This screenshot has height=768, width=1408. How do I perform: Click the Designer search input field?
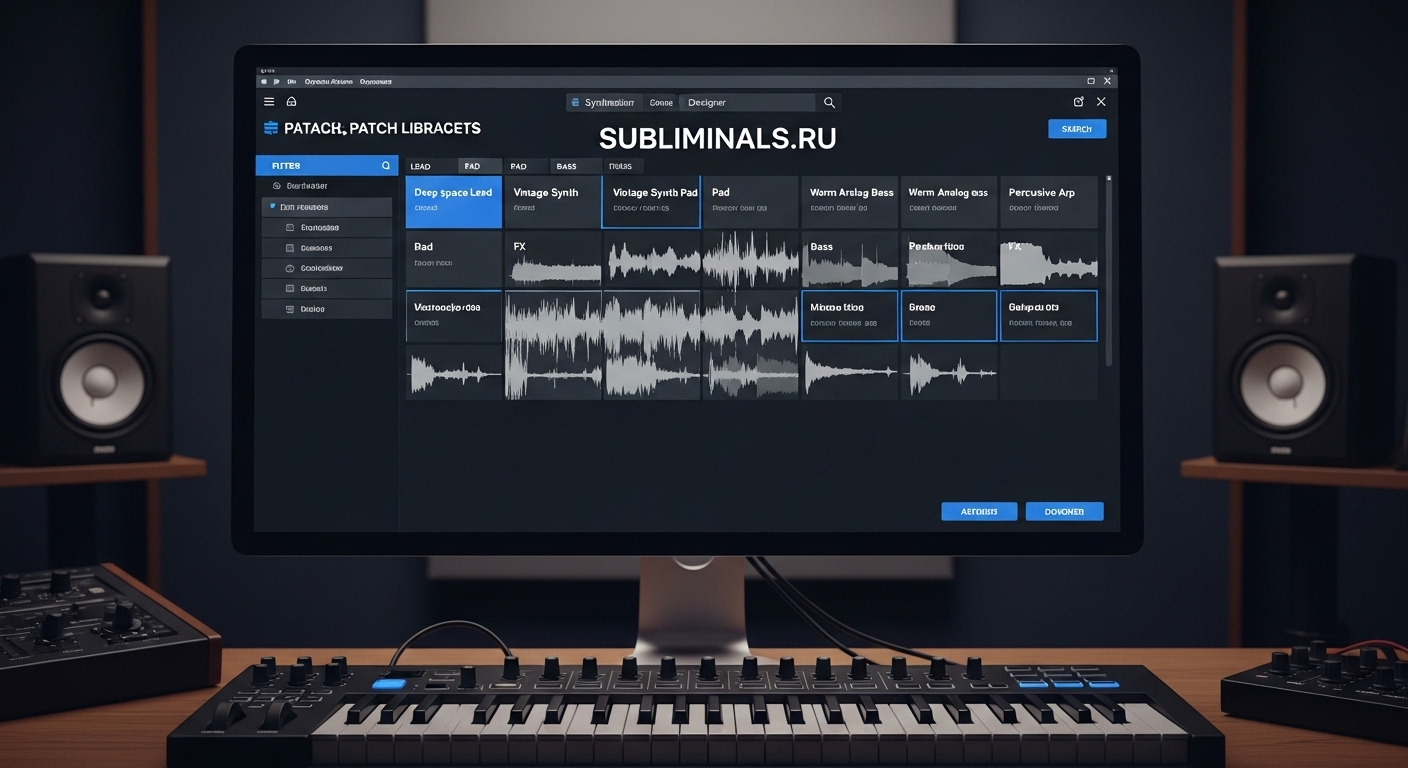[747, 102]
